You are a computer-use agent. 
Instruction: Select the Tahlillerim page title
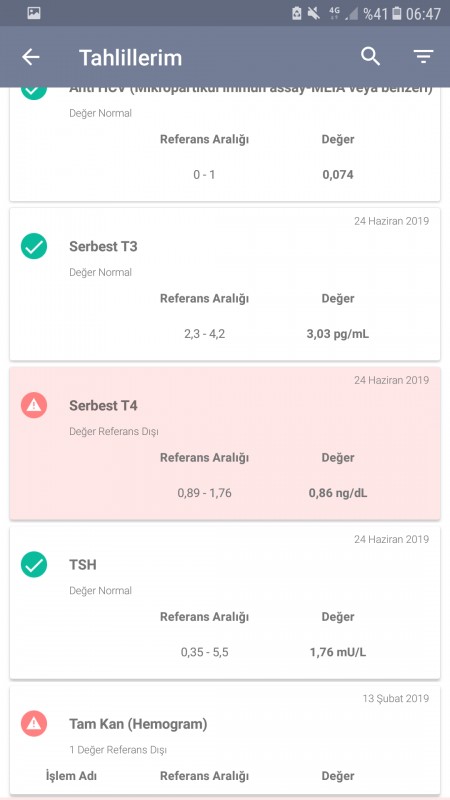pyautogui.click(x=130, y=58)
